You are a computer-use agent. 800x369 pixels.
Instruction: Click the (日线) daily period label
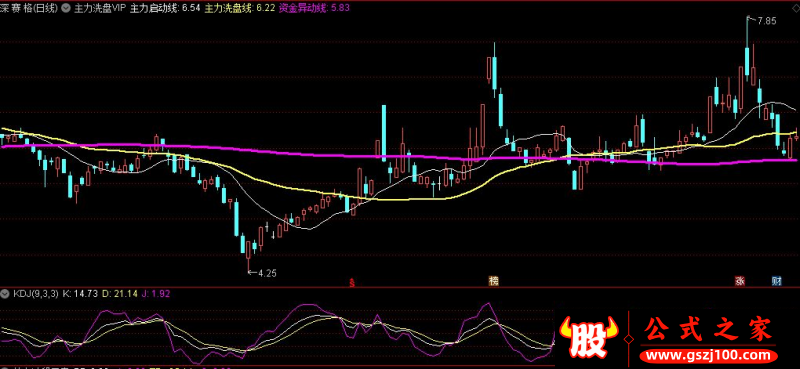click(46, 8)
